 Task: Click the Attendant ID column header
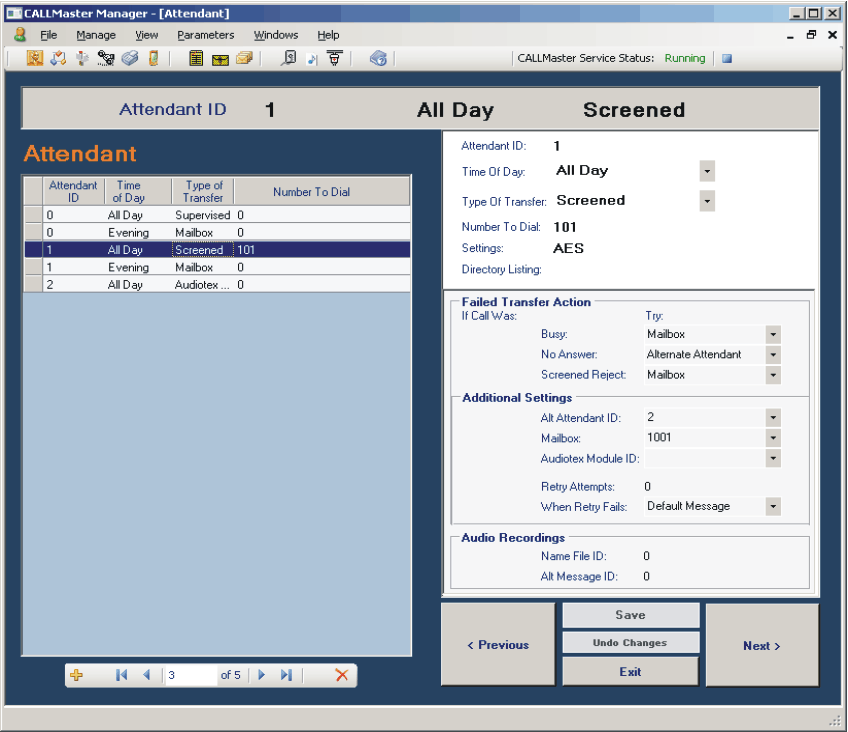point(74,192)
